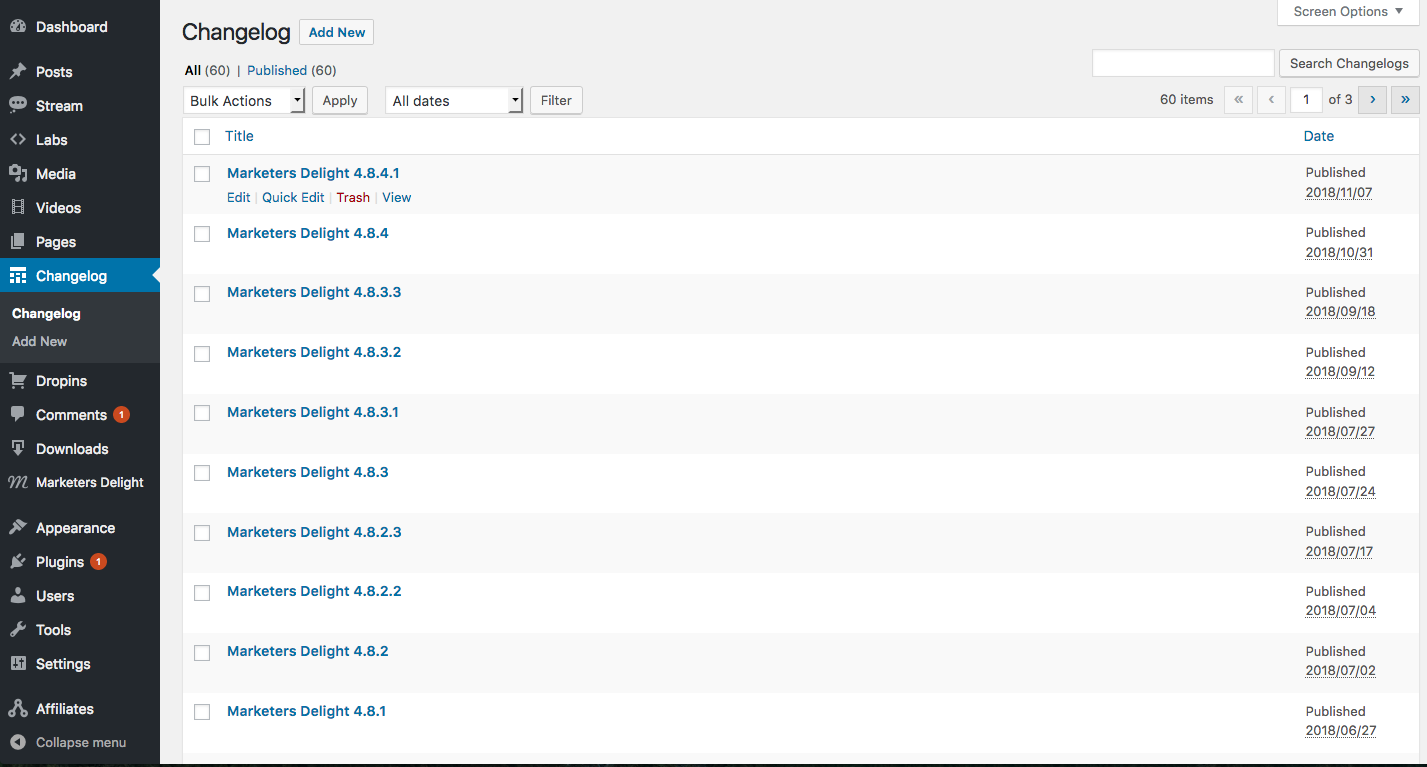Click the Comments red notification badge
The width and height of the screenshot is (1427, 767).
pos(121,415)
